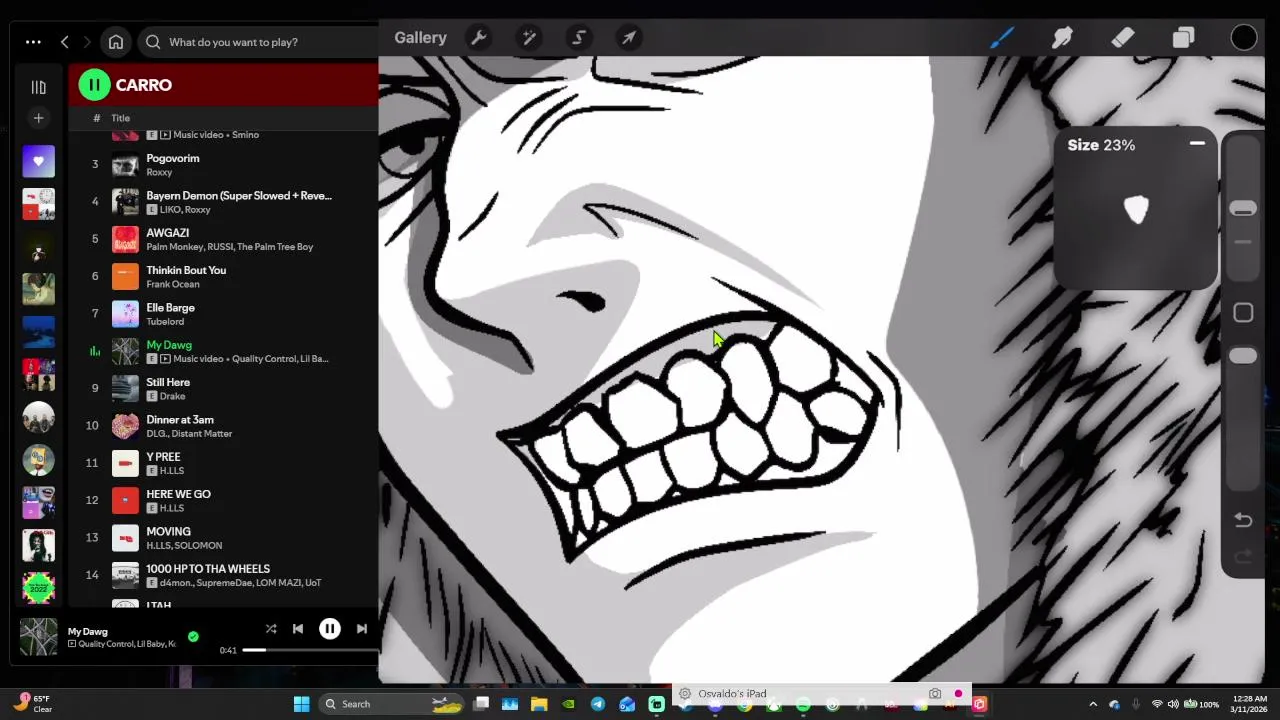Select the playing My Dawg row
This screenshot has height=720, width=1280.
click(x=224, y=351)
